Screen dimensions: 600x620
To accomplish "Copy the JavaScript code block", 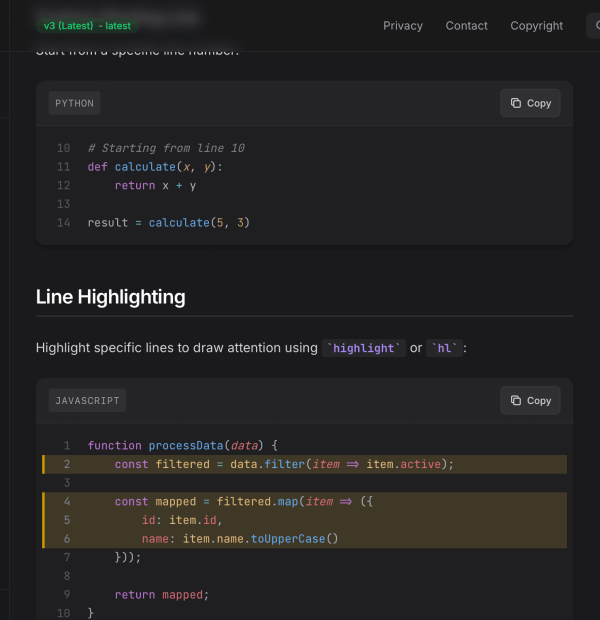I will 530,401.
